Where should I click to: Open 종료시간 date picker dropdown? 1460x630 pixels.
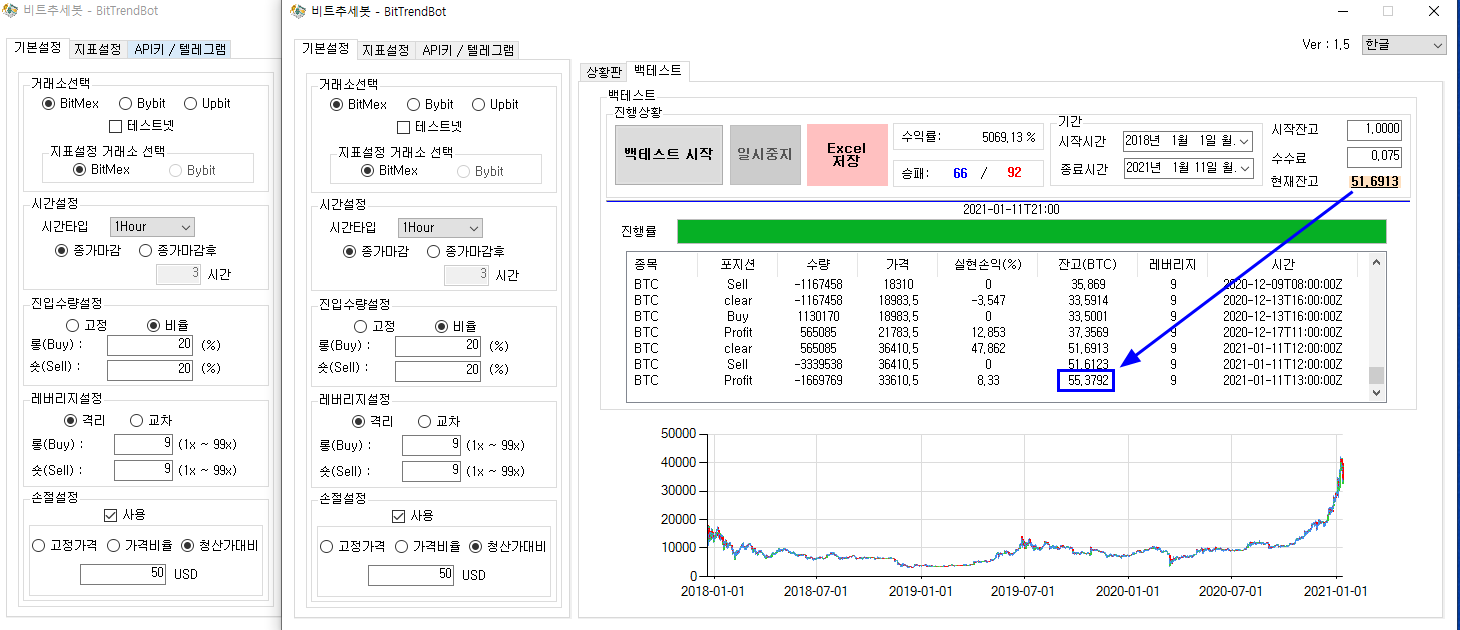(x=1244, y=169)
